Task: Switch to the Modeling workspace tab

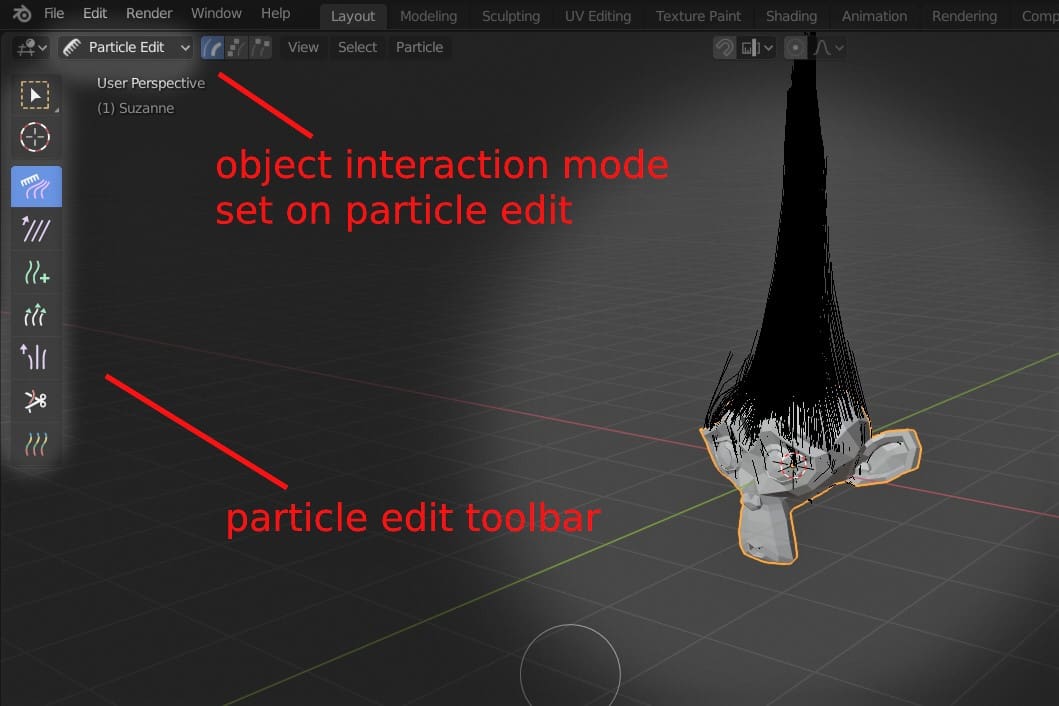Action: [x=428, y=16]
